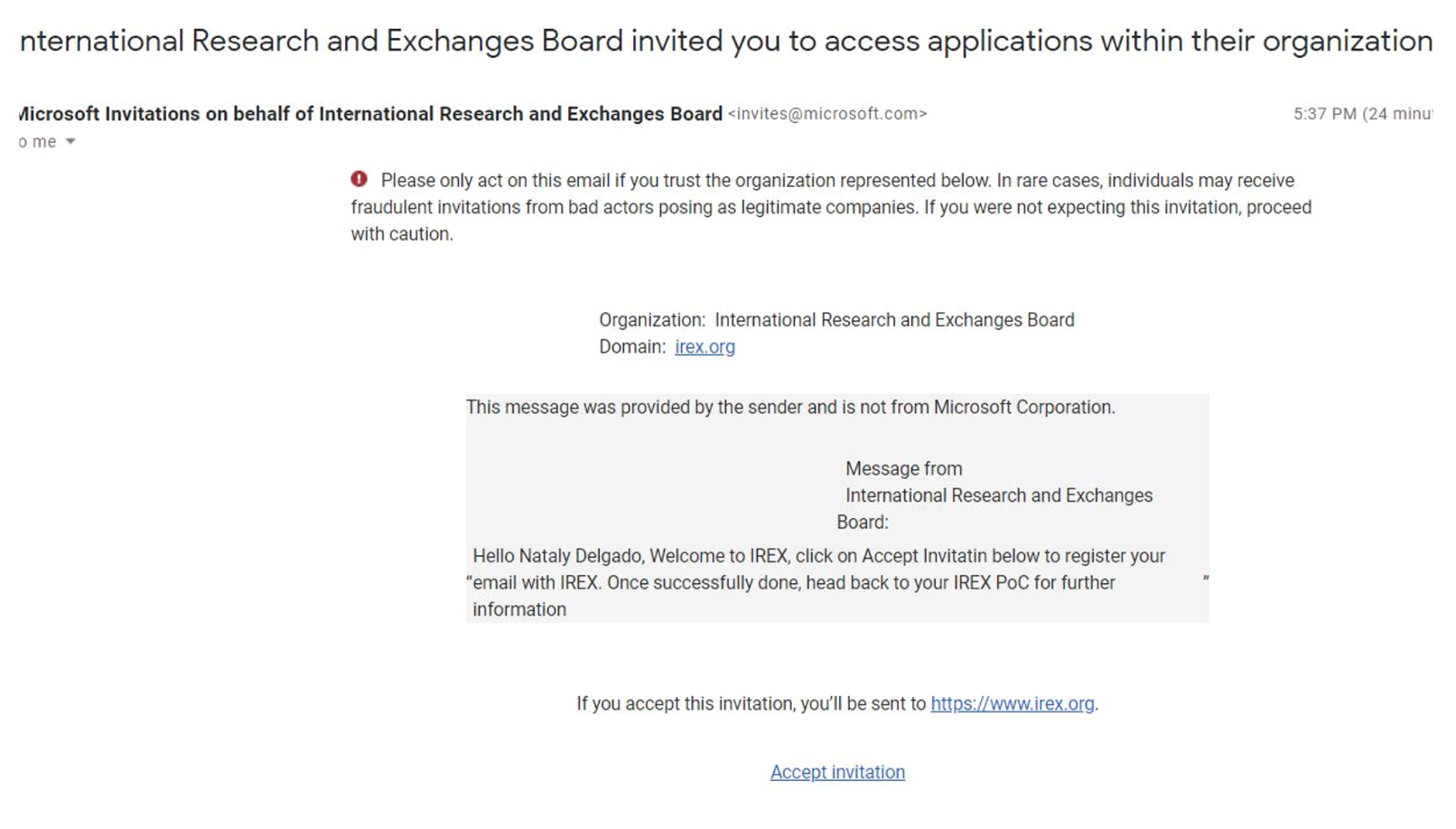1456x829 pixels.
Task: Click the 5:37 PM timestamp
Action: (x=1362, y=114)
